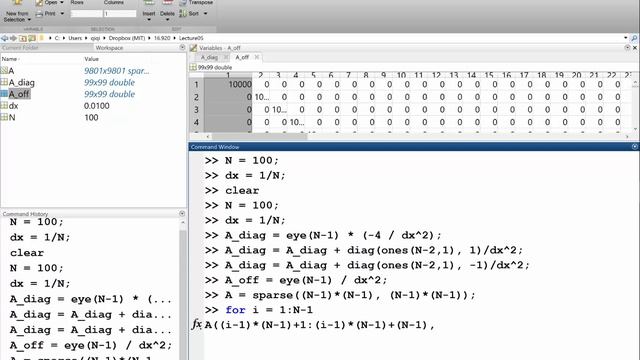
Task: Click the Sort icon
Action: point(183,13)
